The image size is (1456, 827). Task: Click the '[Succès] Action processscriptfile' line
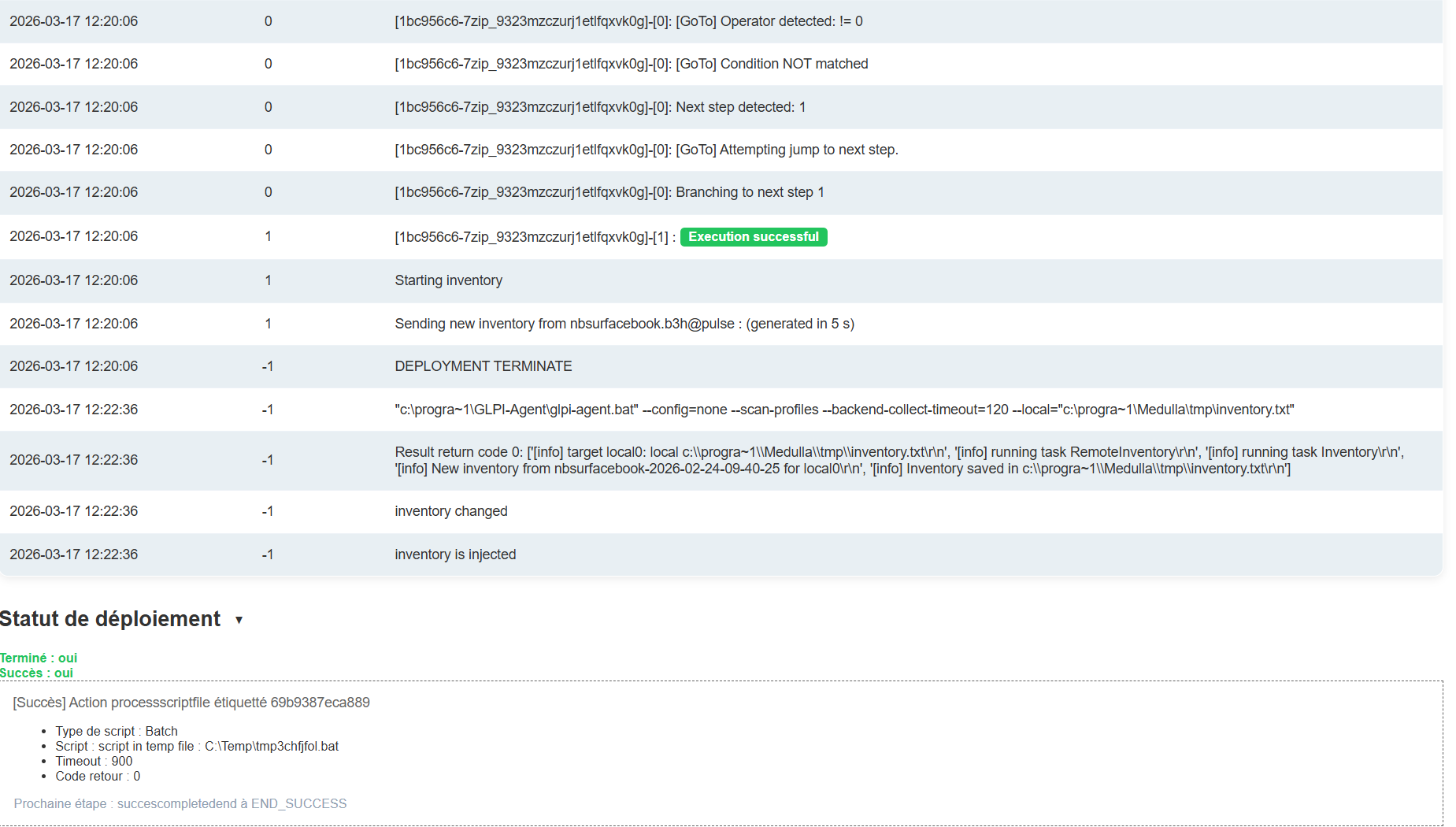191,703
